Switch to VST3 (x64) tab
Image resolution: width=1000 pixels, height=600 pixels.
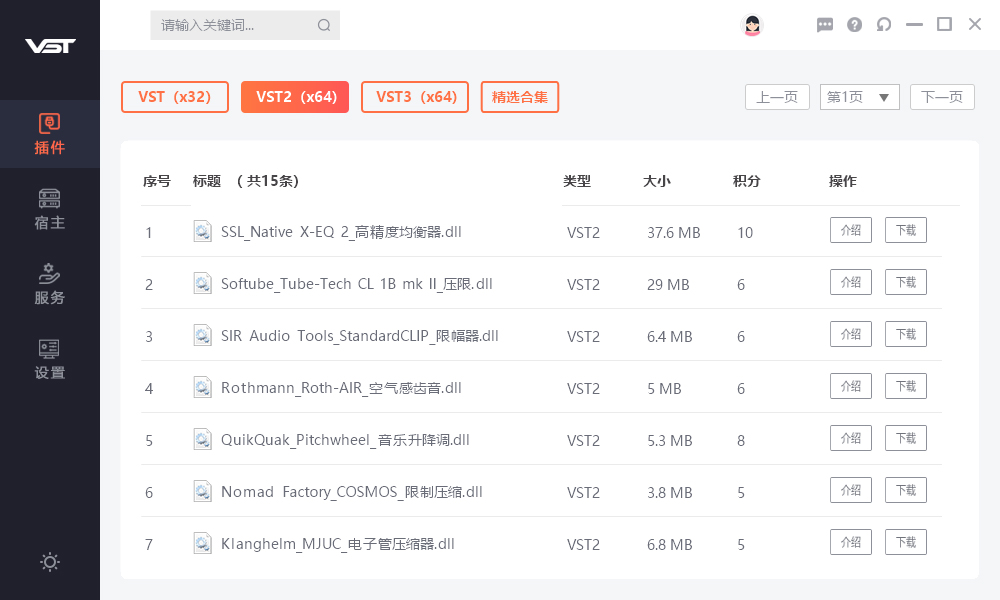415,97
